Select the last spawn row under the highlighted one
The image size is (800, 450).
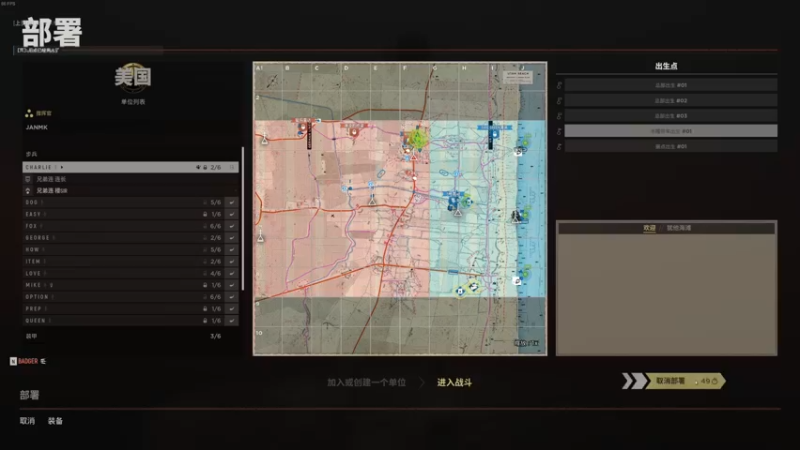(670, 146)
